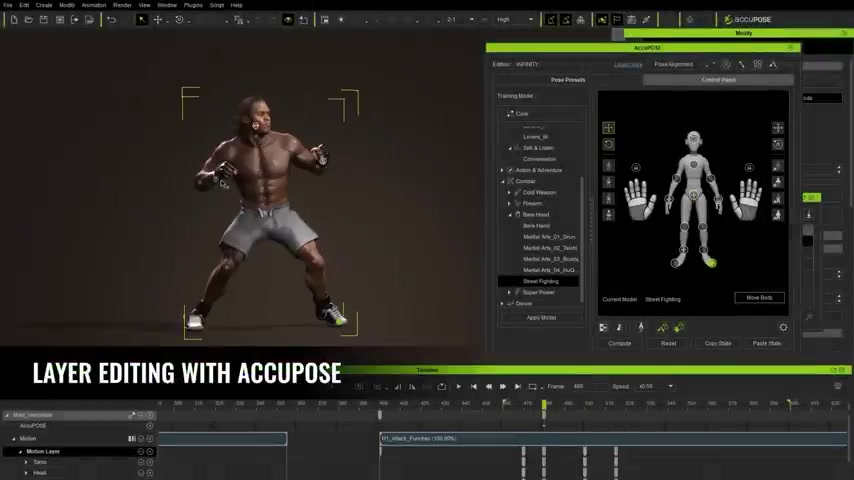Expand Super Power category
This screenshot has height=480, width=854.
(509, 293)
